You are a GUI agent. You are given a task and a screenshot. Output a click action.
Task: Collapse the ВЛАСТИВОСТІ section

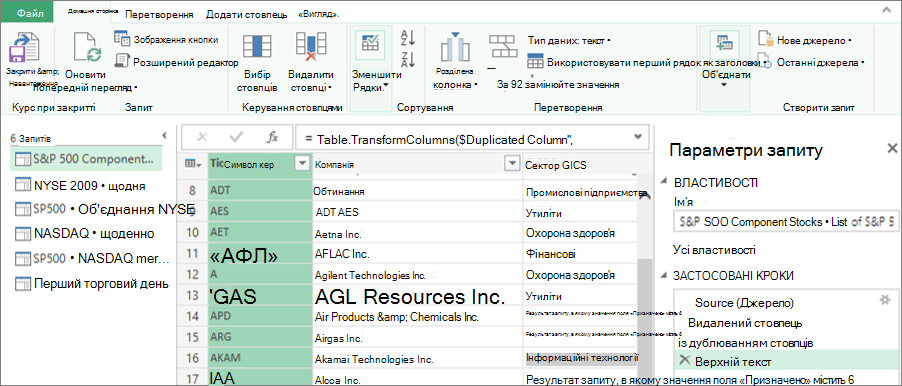point(664,182)
